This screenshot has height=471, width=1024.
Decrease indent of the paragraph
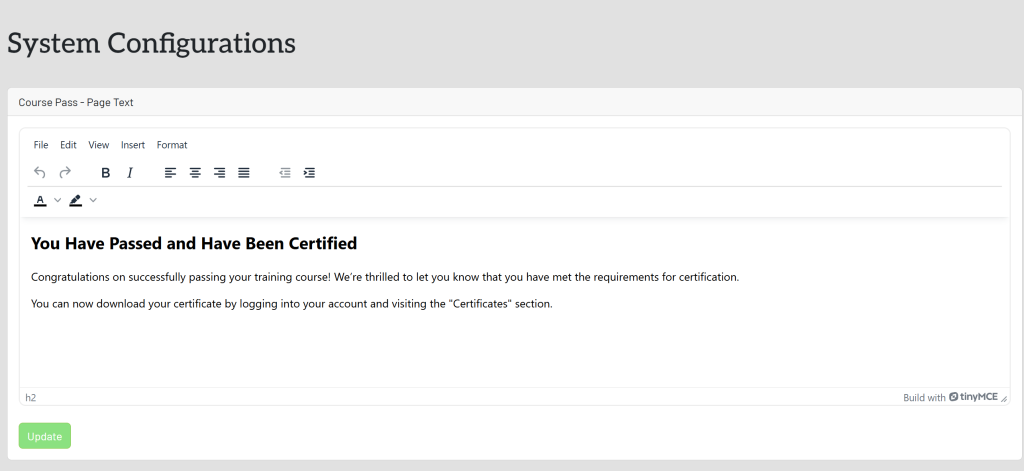pyautogui.click(x=285, y=173)
